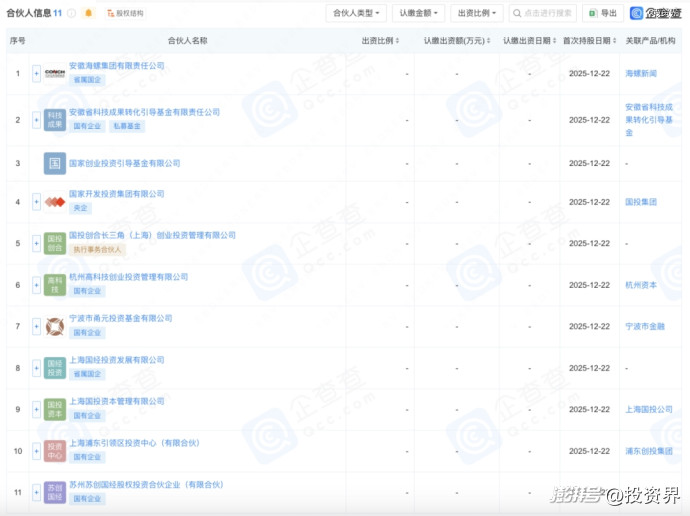Click the 点击进行搜索 search field
This screenshot has height=516, width=690.
(543, 13)
